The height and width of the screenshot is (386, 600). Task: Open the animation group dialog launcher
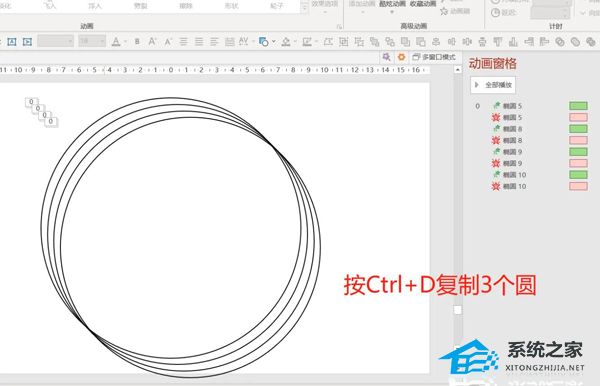[339, 26]
